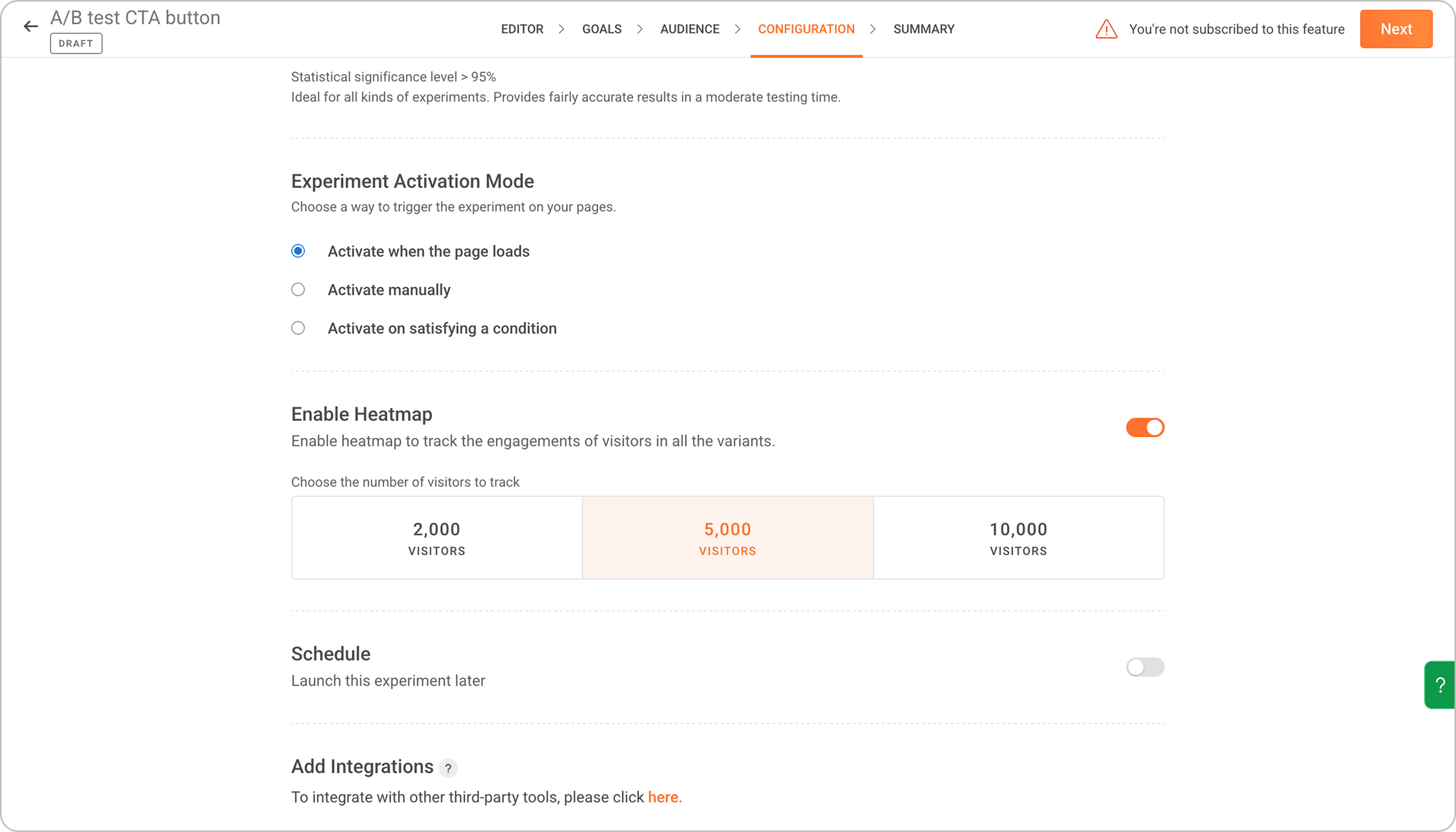Select Activate on satisfying a condition
Screen dimensions: 1456x832
point(298,328)
